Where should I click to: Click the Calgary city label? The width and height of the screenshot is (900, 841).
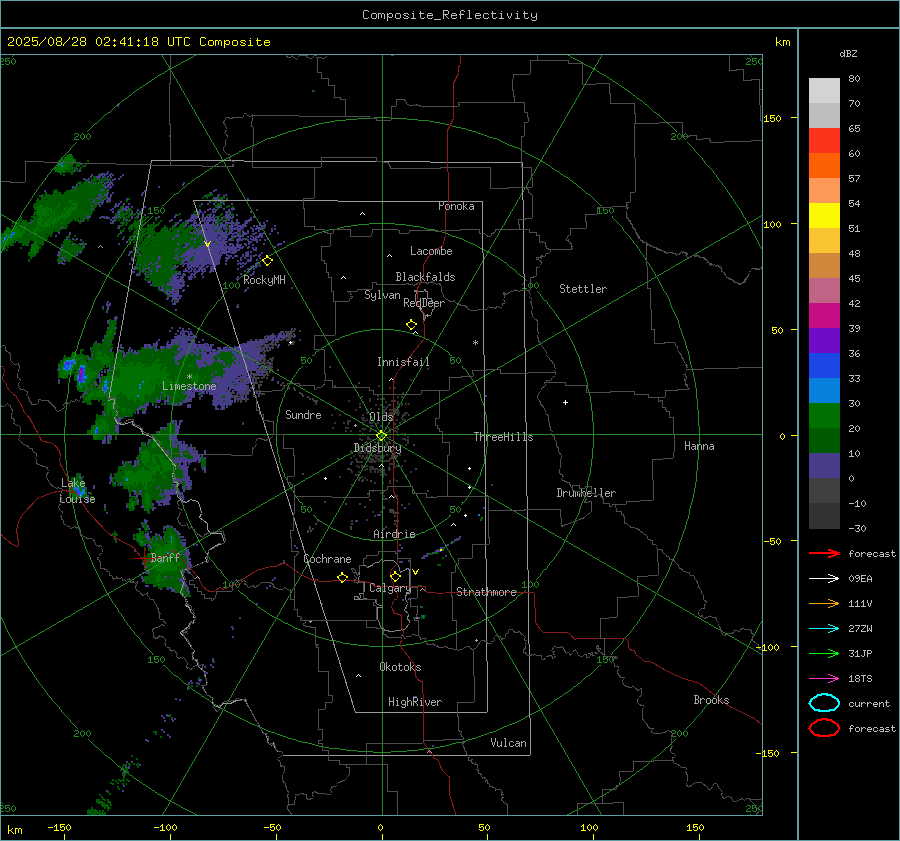[390, 588]
